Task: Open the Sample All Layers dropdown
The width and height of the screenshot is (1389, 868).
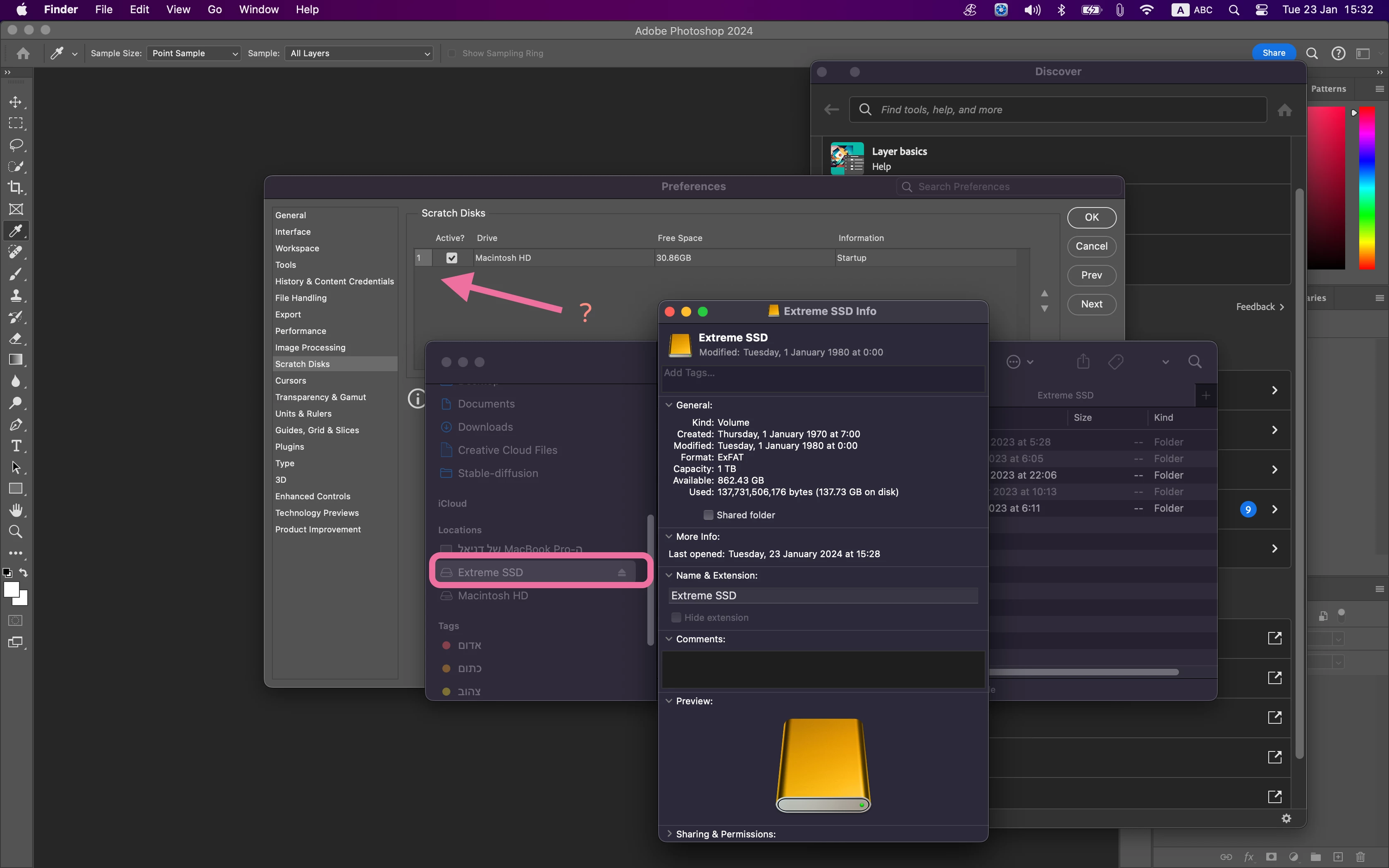Action: coord(359,53)
